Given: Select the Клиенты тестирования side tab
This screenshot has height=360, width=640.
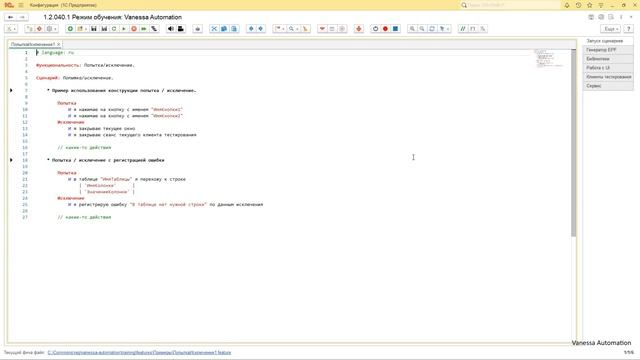Looking at the screenshot, I should click(608, 77).
